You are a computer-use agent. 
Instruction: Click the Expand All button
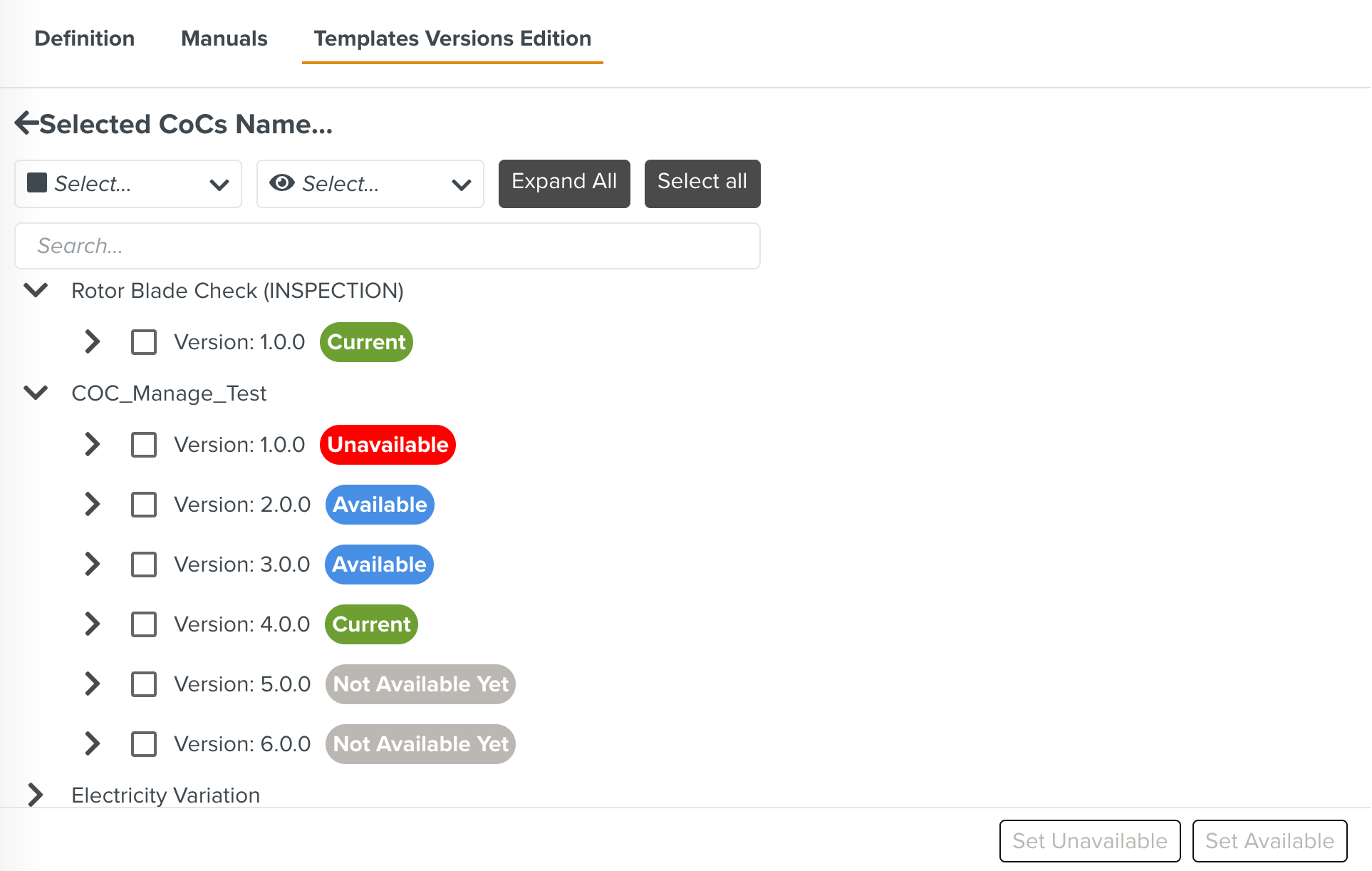click(563, 183)
